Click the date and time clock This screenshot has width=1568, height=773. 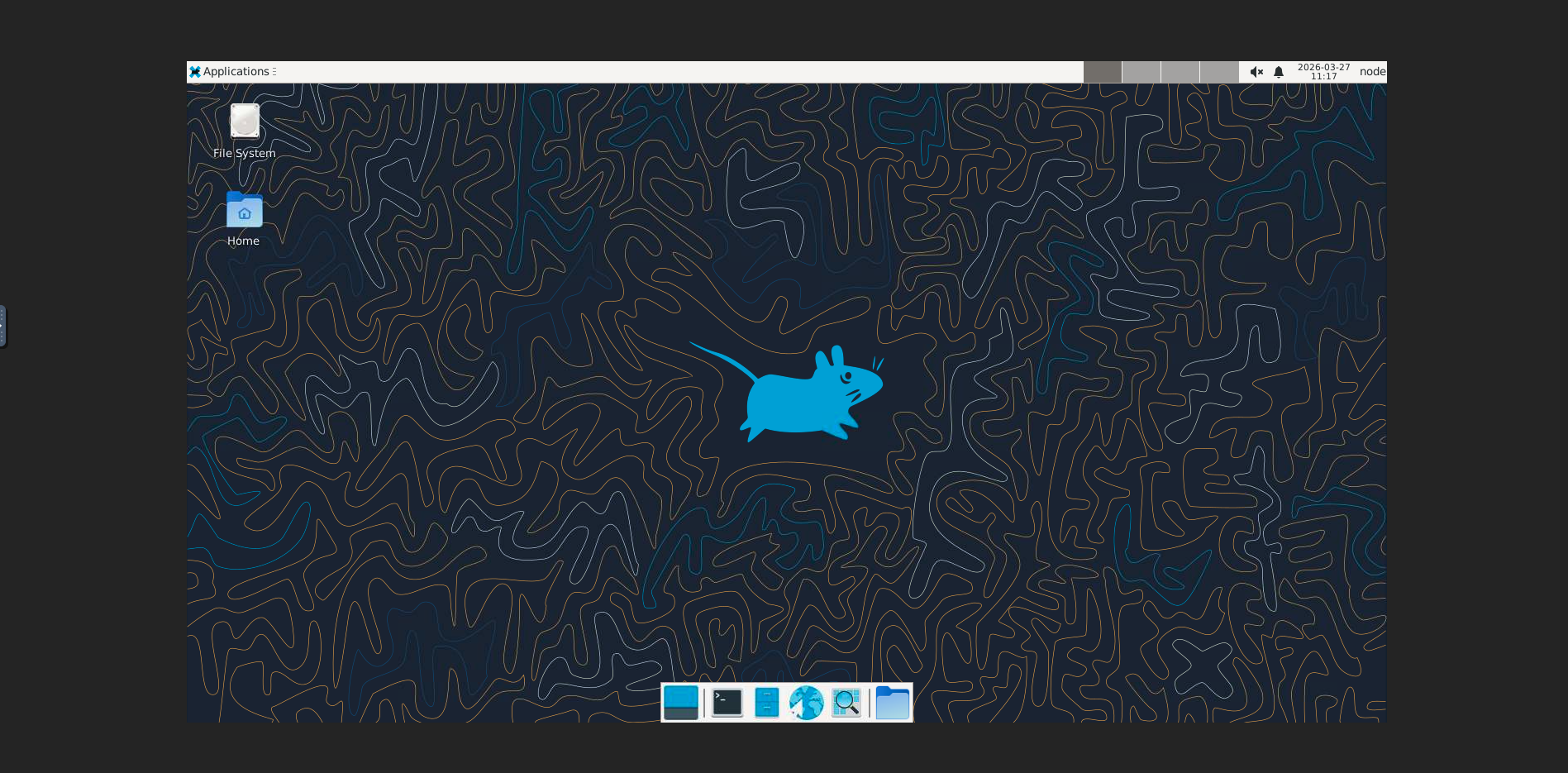click(x=1323, y=72)
